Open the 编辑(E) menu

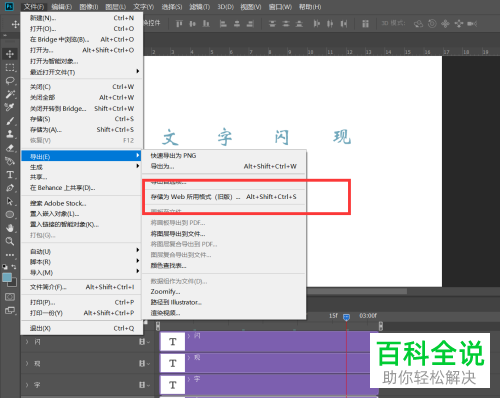tap(62, 7)
